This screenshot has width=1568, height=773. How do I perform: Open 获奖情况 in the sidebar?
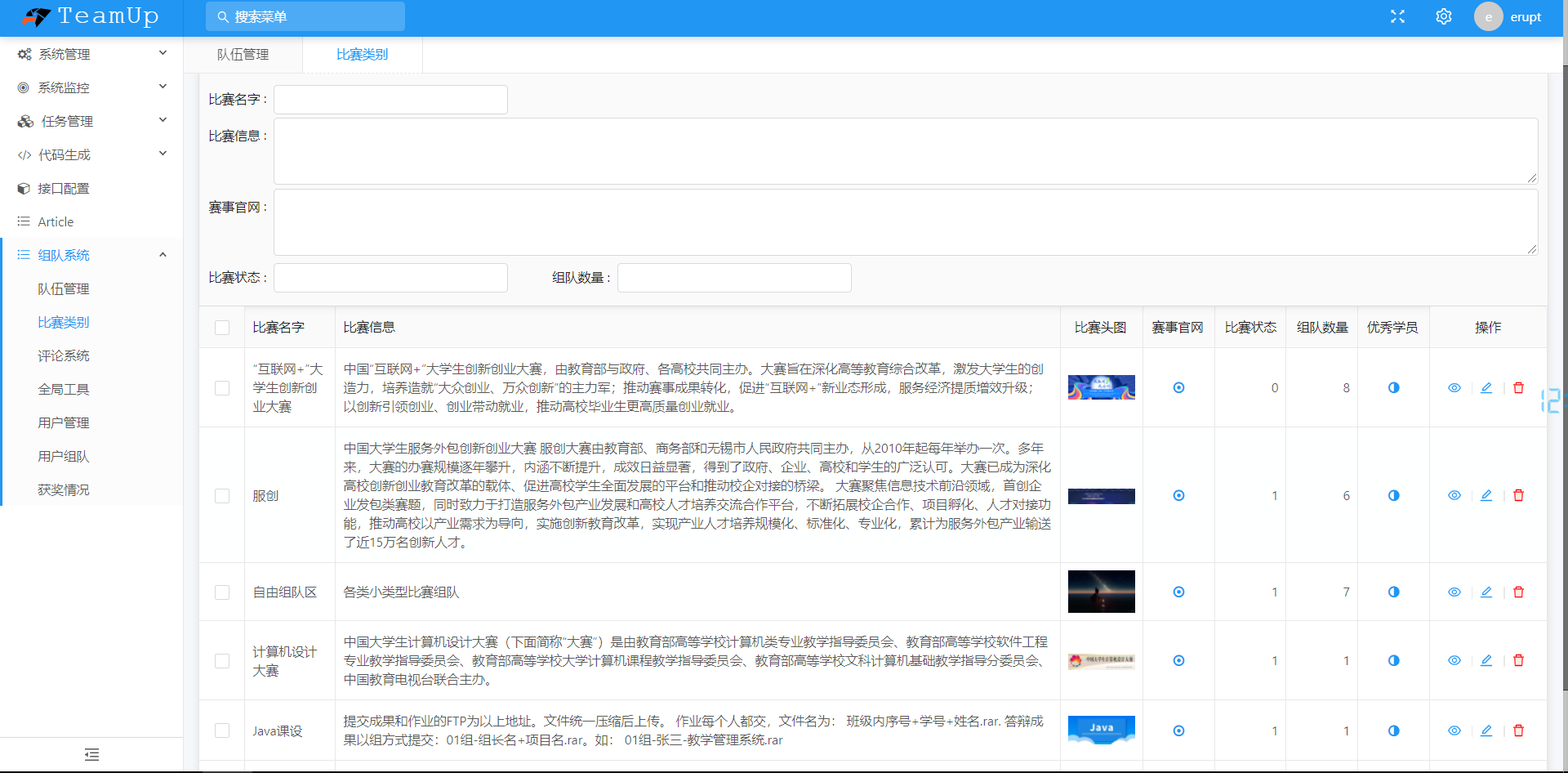[x=91, y=489]
